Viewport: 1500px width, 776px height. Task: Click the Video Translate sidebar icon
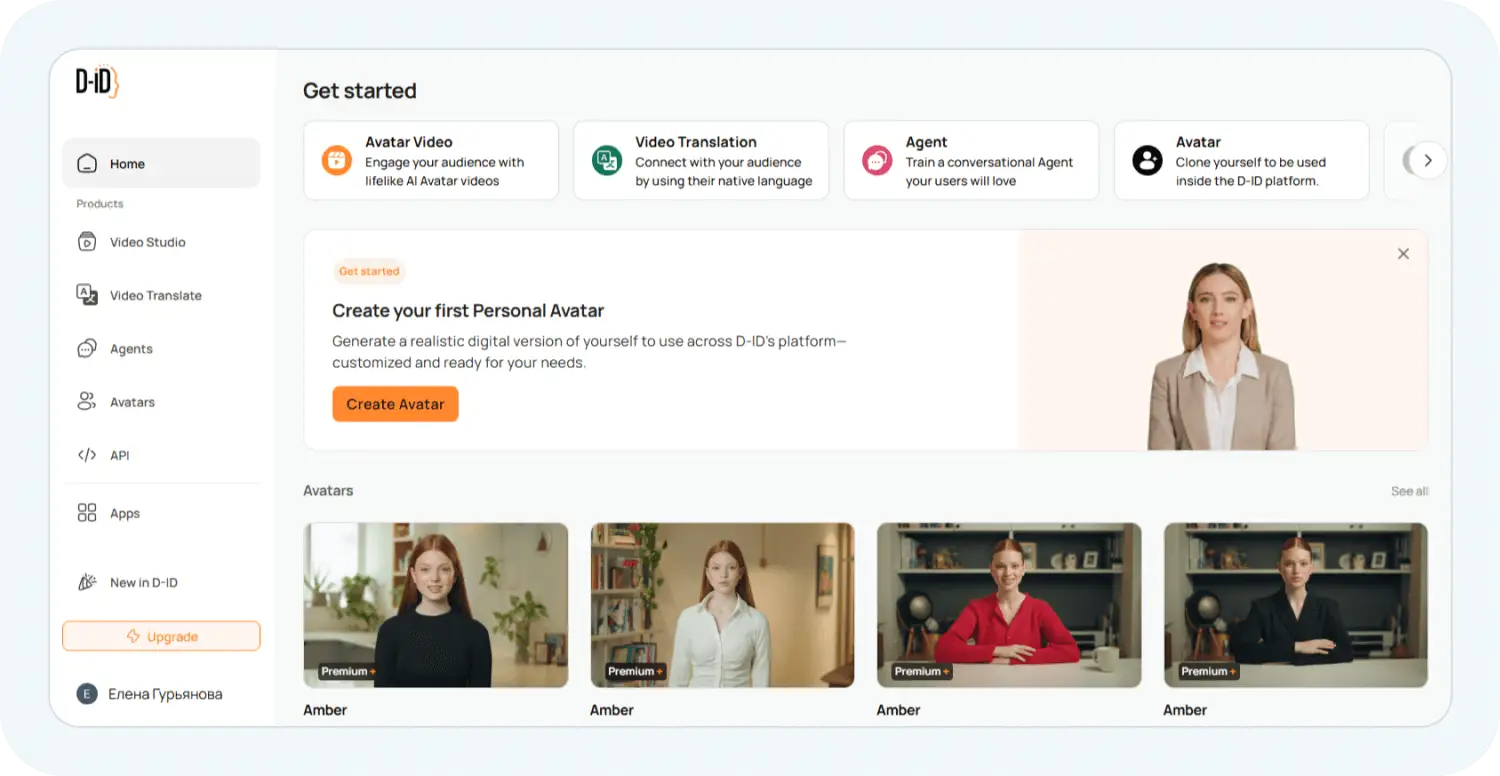[87, 295]
